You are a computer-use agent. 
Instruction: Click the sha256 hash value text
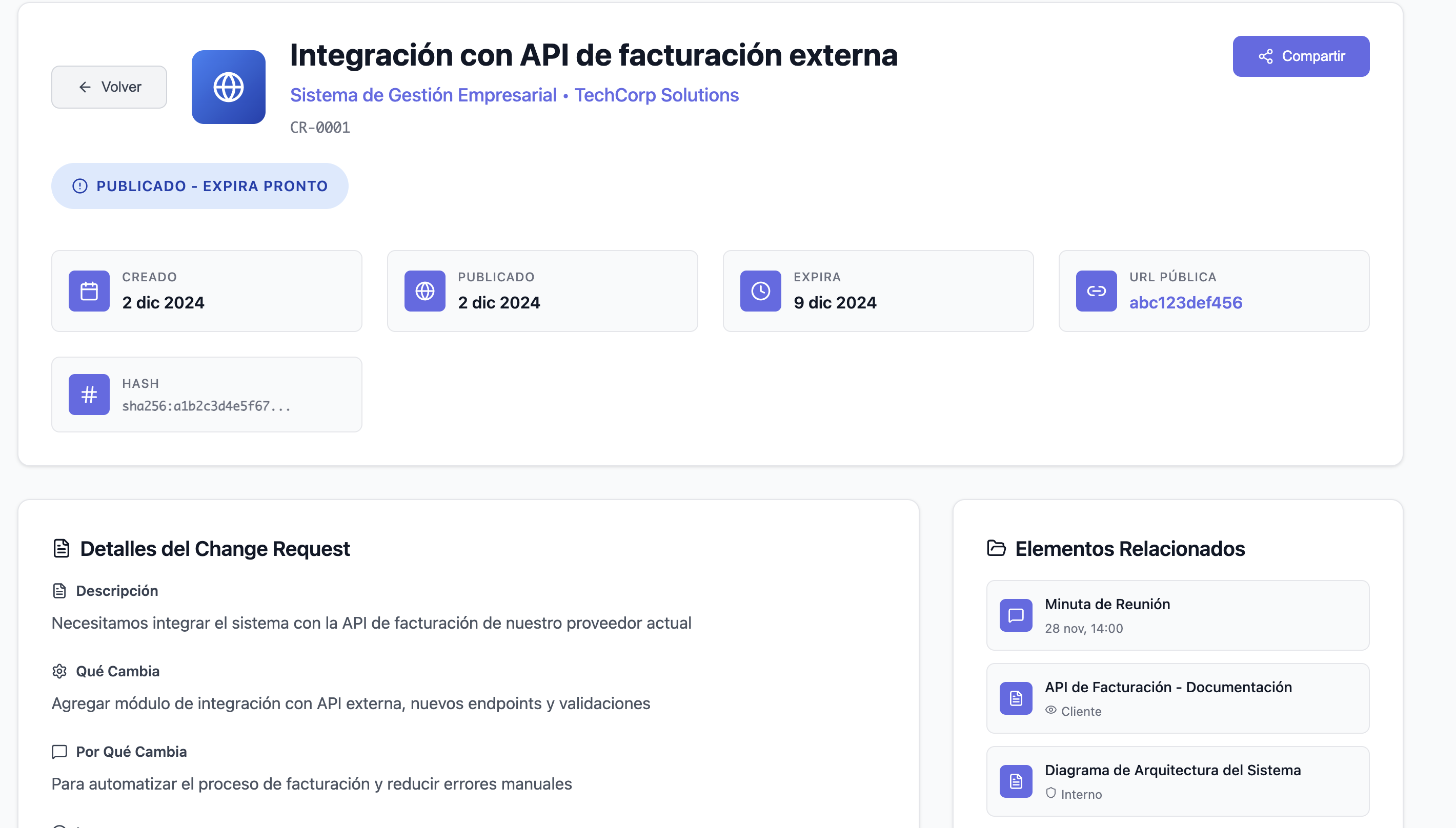click(x=206, y=406)
